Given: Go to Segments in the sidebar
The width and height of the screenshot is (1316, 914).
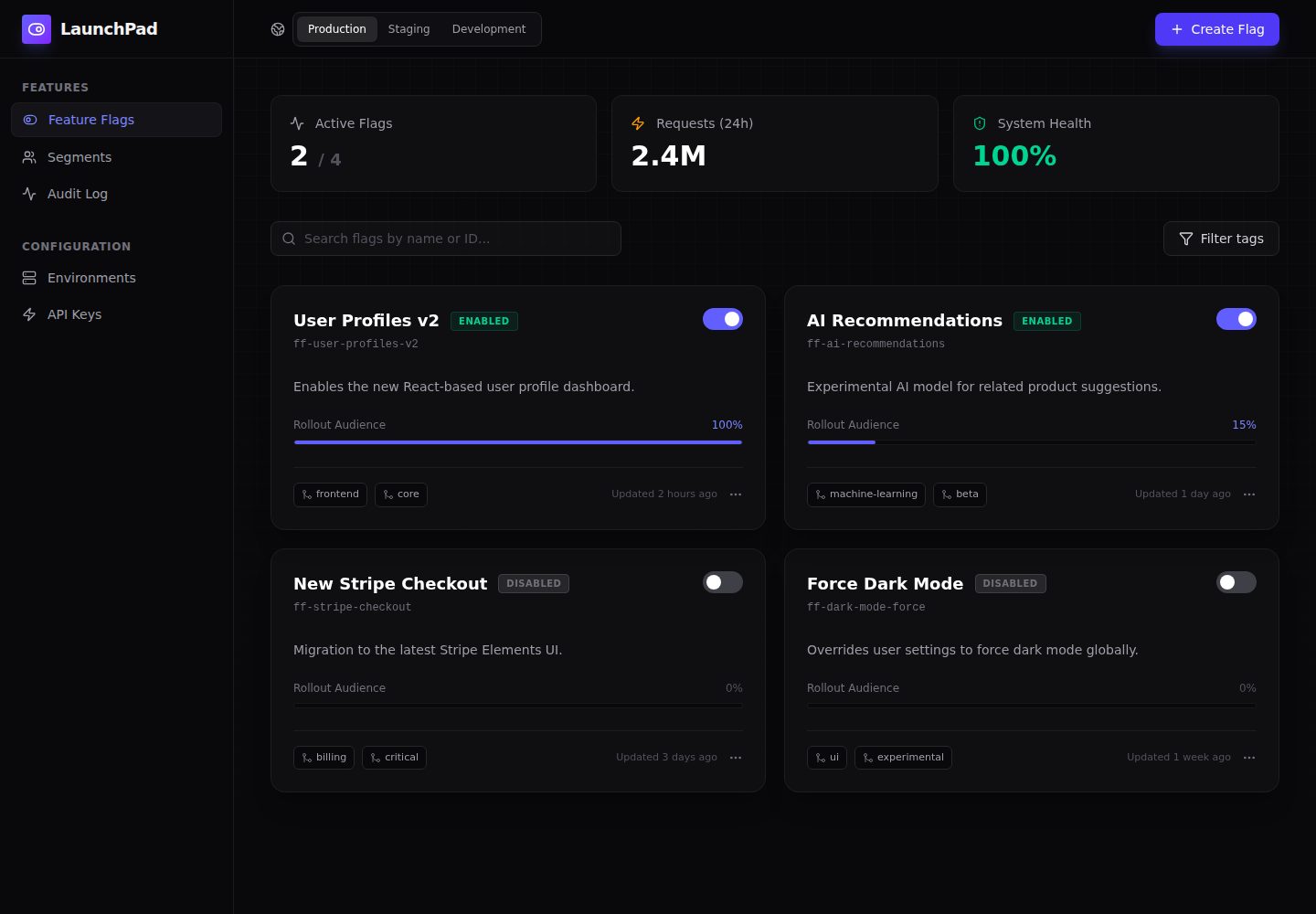Looking at the screenshot, I should (116, 157).
